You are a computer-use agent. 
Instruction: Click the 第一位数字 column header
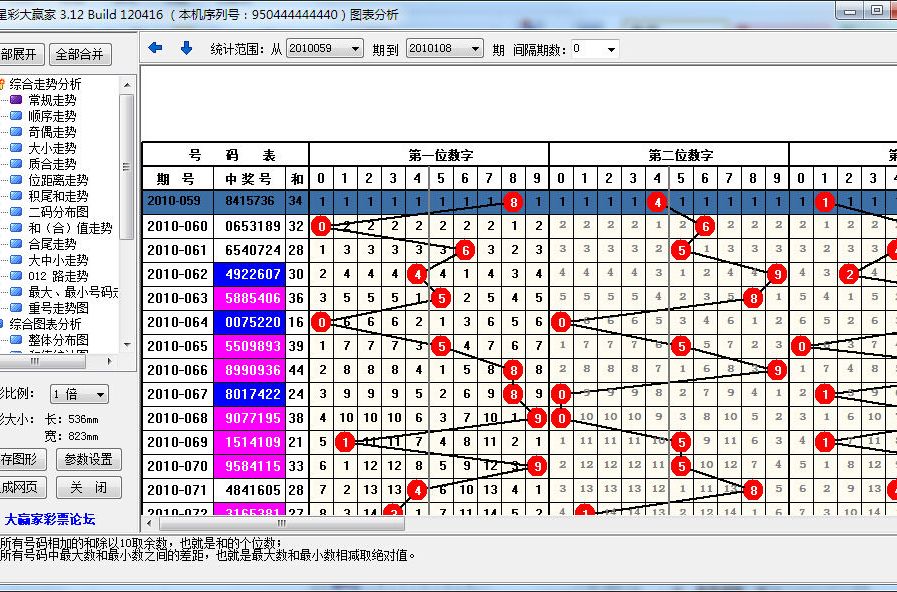428,155
